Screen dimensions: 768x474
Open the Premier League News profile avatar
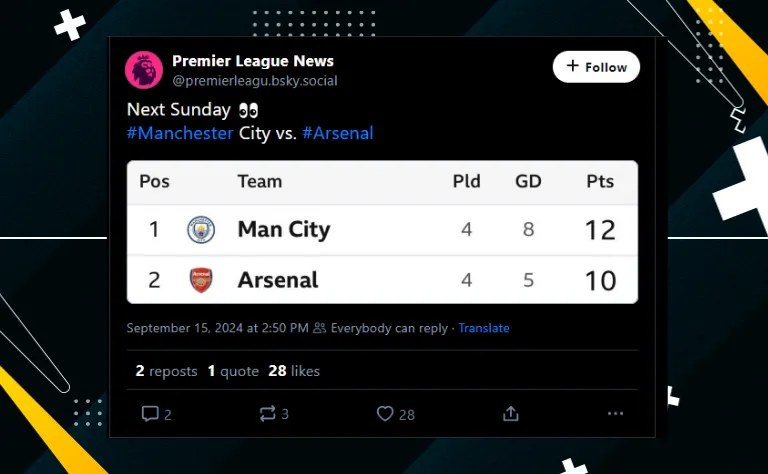[x=143, y=69]
